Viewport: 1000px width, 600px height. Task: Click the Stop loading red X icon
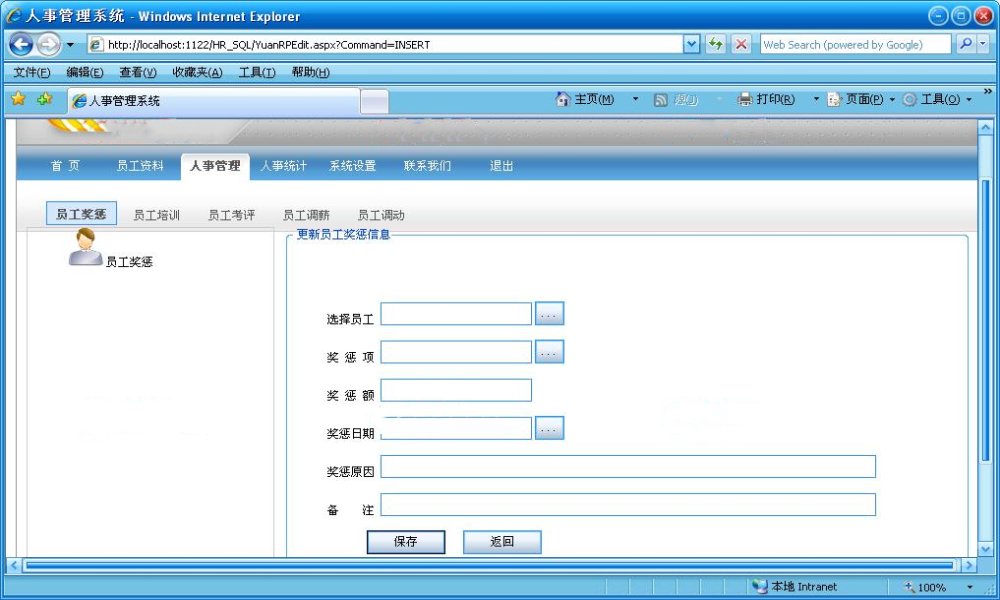coord(741,44)
